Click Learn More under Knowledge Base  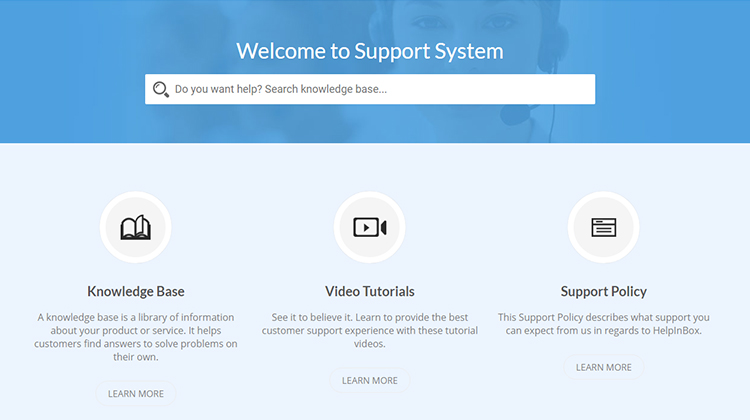[x=136, y=394]
